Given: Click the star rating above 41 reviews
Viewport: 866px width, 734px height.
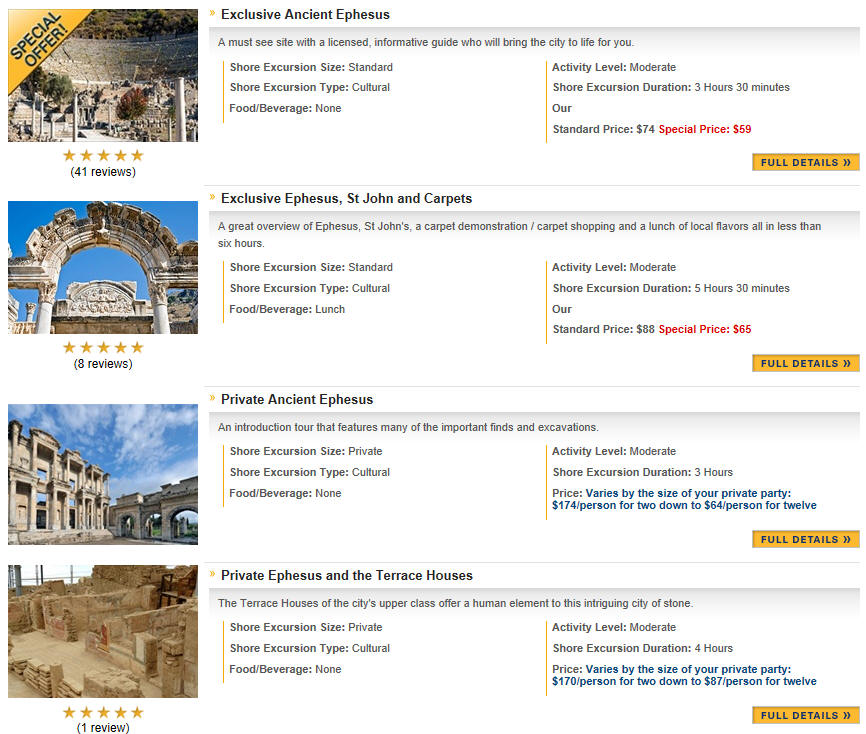Looking at the screenshot, I should [103, 156].
